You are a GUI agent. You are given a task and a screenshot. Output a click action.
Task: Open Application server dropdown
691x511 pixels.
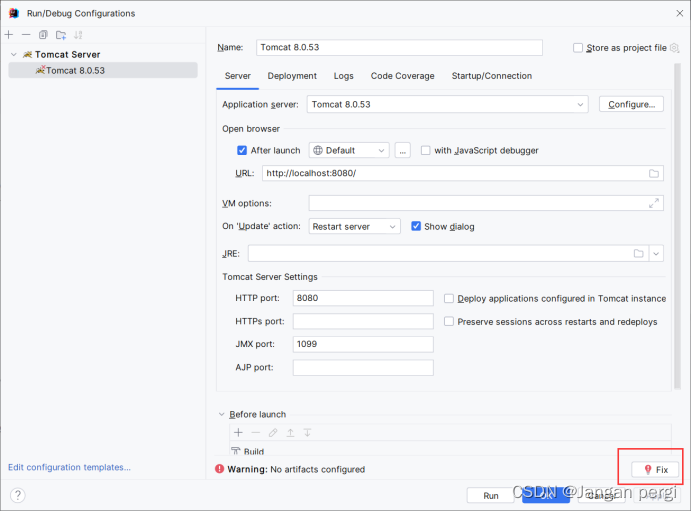447,104
